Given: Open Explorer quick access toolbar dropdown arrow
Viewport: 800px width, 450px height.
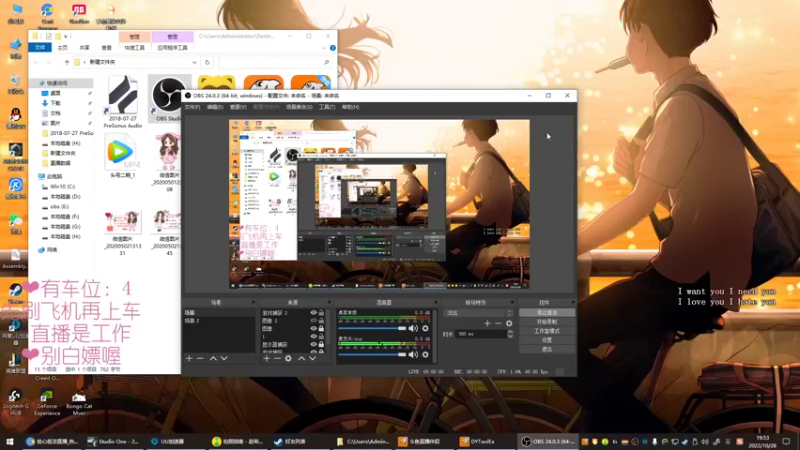Looking at the screenshot, I should point(66,37).
